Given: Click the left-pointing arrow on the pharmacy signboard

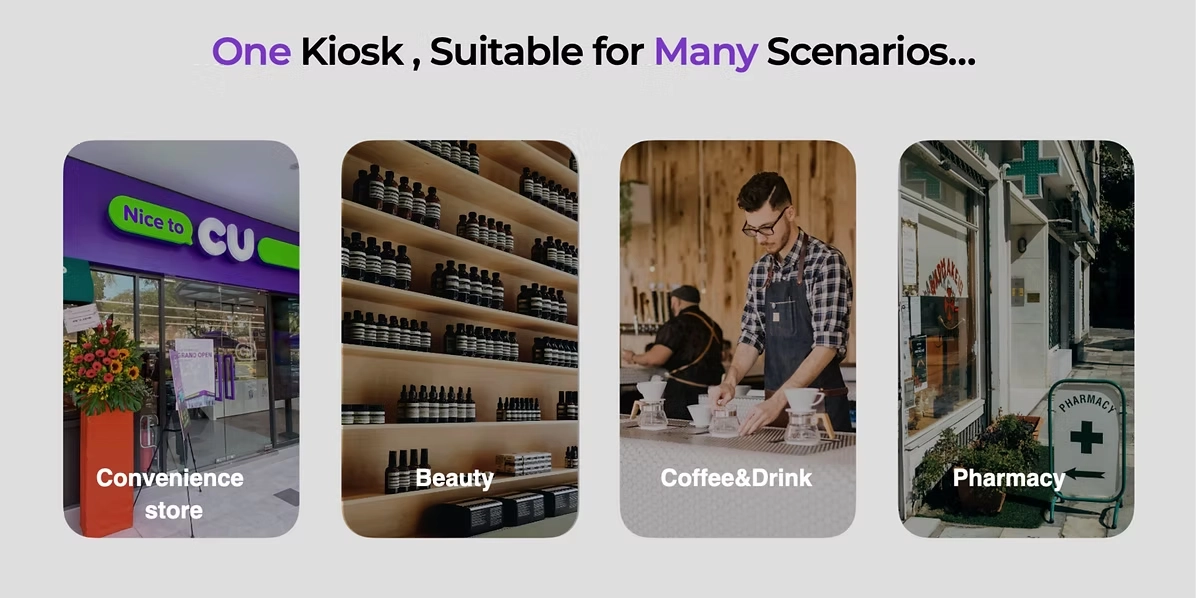Looking at the screenshot, I should [x=1085, y=474].
